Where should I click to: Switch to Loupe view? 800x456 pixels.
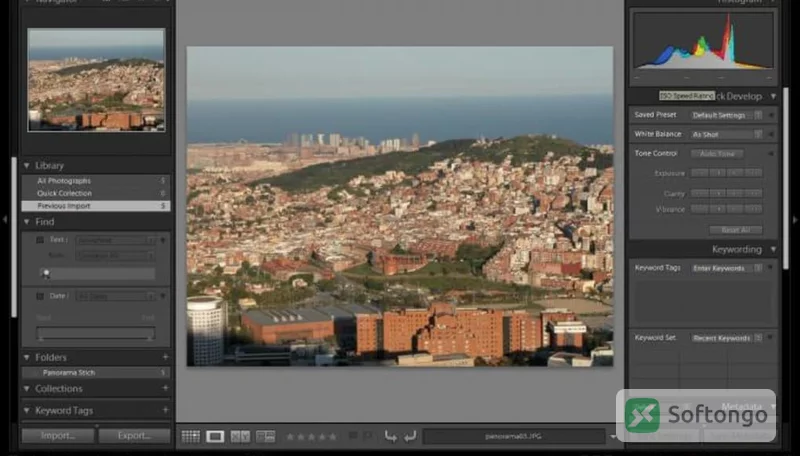pos(215,437)
